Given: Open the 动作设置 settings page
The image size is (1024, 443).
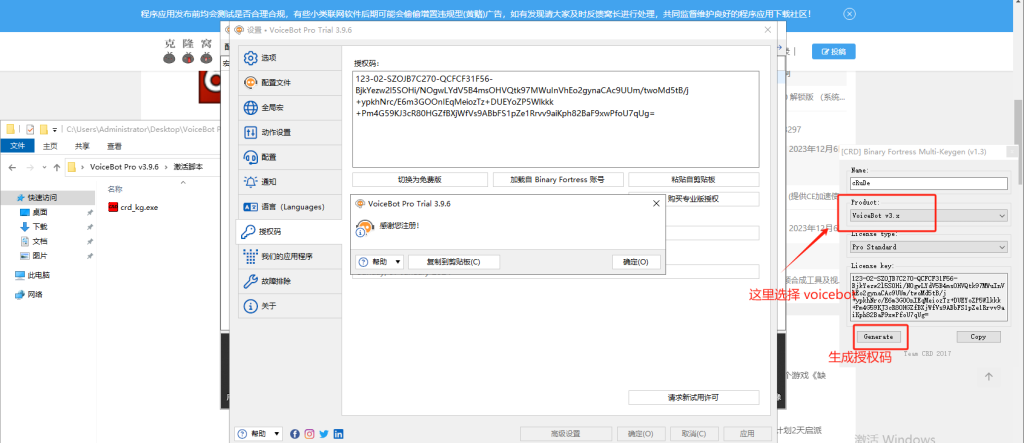Looking at the screenshot, I should pyautogui.click(x=289, y=133).
